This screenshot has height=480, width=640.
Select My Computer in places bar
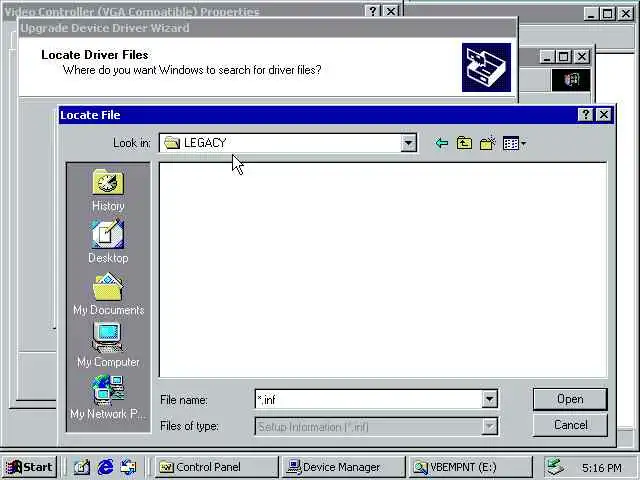tap(108, 345)
